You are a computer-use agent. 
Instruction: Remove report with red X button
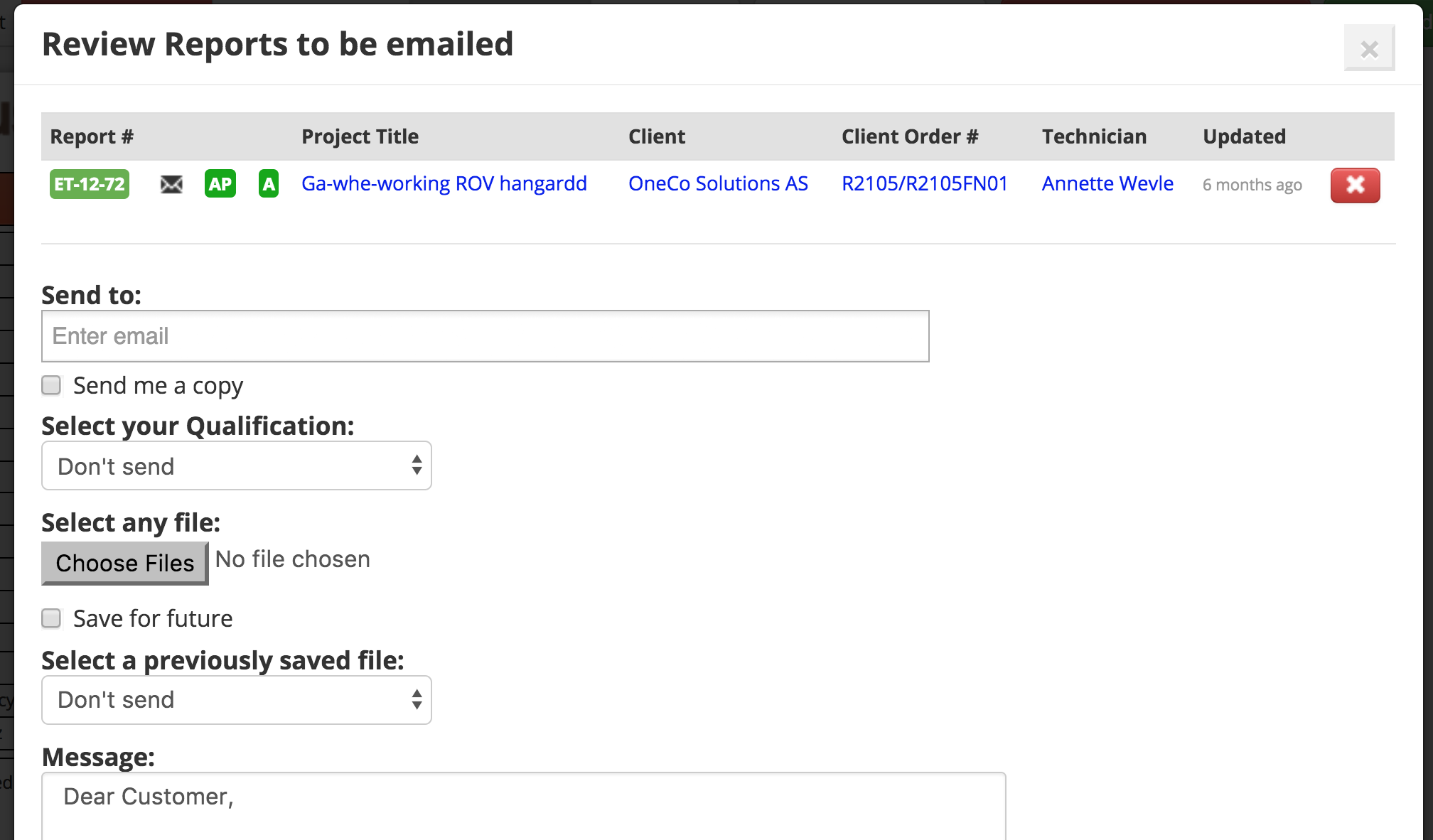coord(1355,185)
